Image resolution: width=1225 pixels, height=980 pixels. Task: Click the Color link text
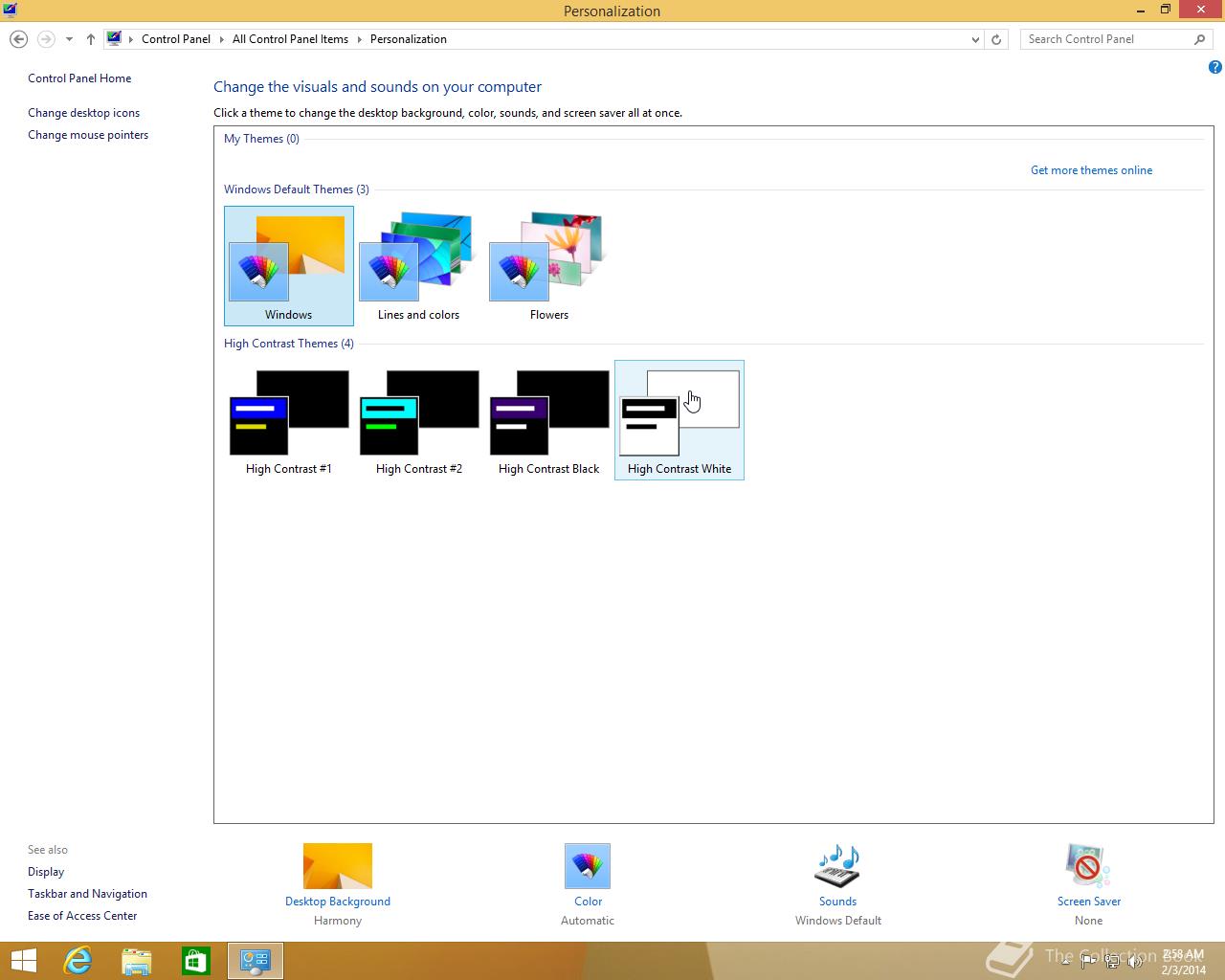point(588,902)
